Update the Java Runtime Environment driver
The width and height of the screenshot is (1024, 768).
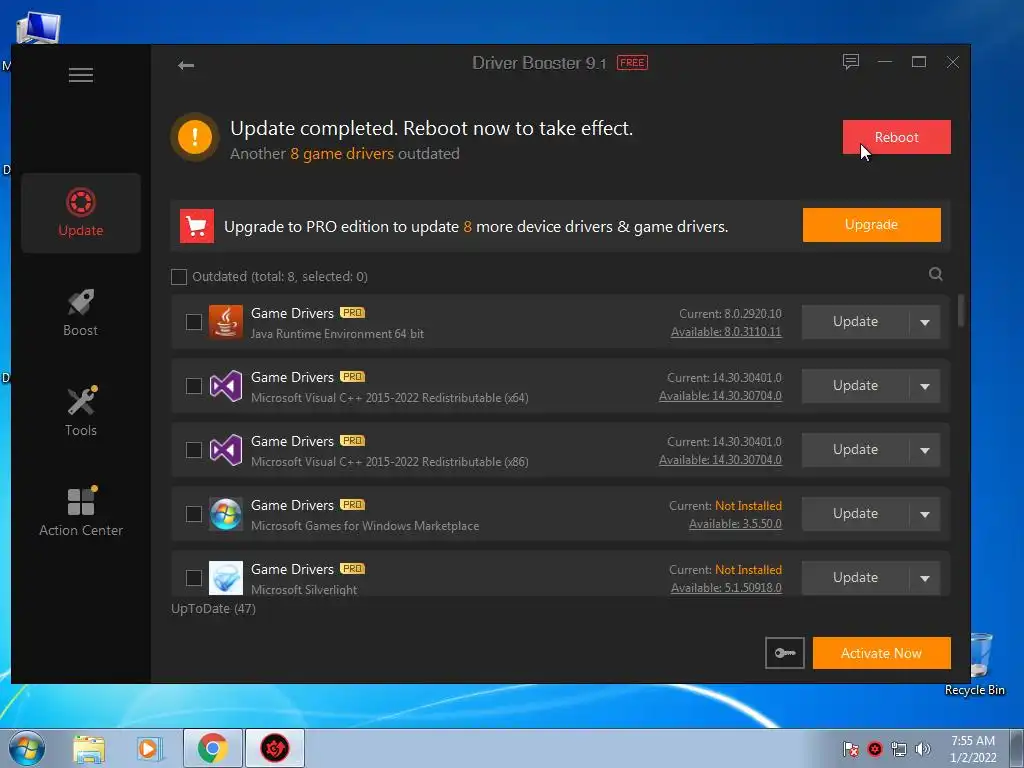[856, 322]
